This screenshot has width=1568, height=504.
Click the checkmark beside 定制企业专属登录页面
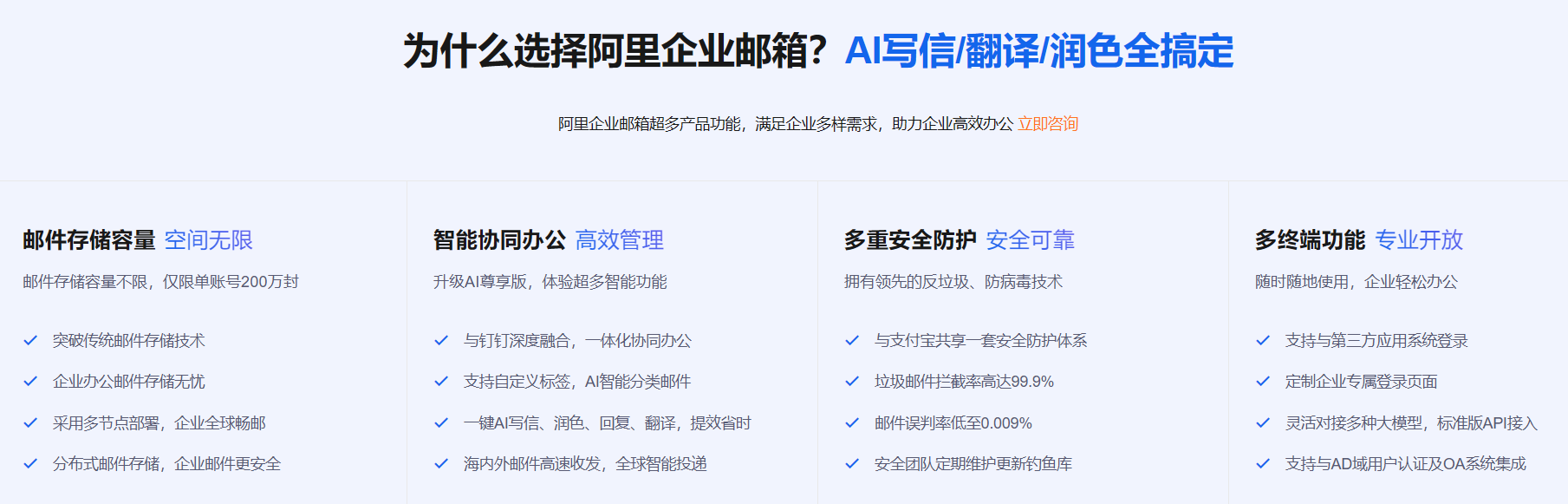tap(1263, 381)
